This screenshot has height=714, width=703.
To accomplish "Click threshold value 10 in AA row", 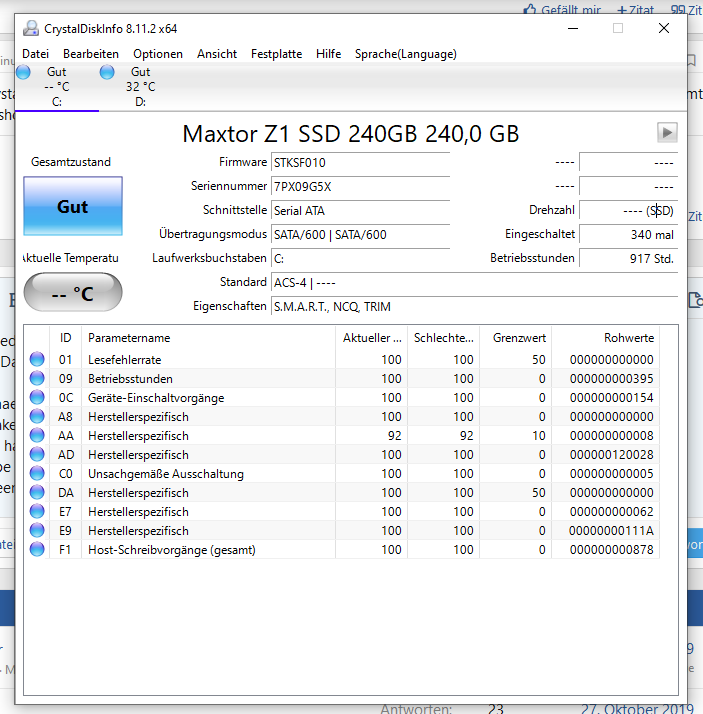I will coord(539,436).
